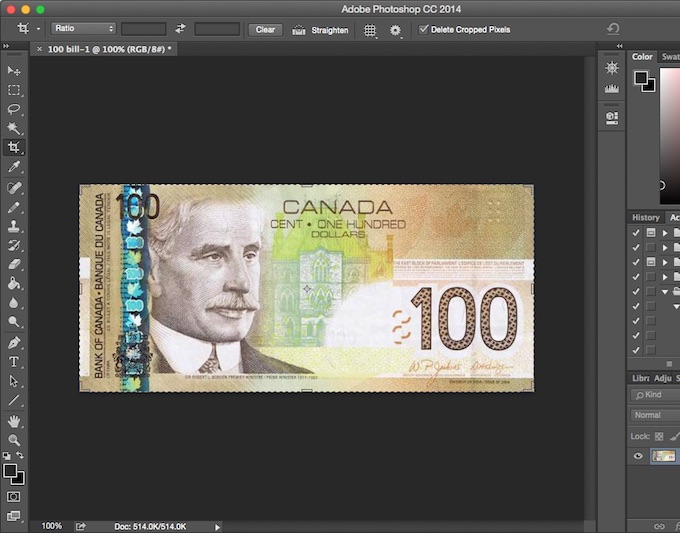Open crop overlay grid options
The image size is (680, 533).
(x=370, y=30)
